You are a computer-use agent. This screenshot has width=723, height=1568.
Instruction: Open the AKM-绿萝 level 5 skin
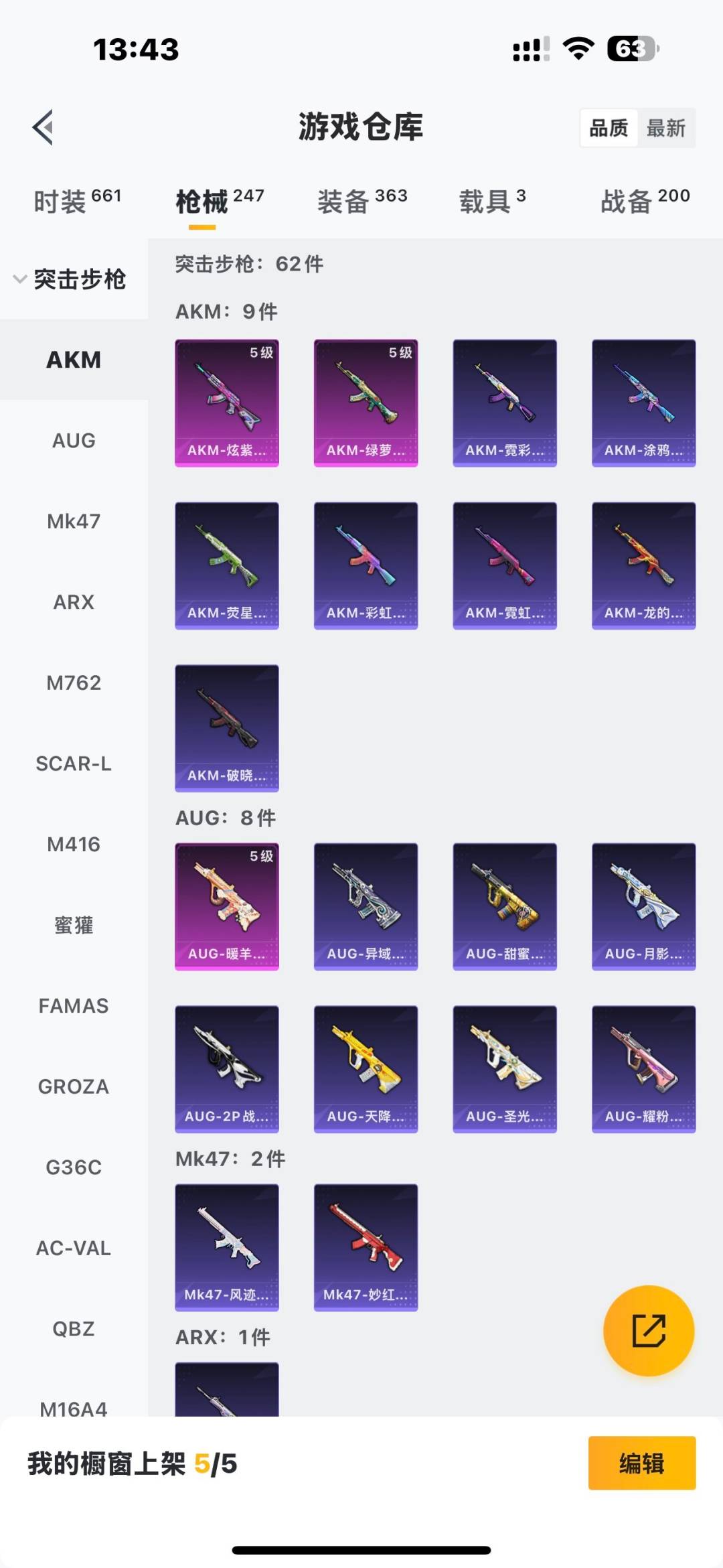click(366, 403)
